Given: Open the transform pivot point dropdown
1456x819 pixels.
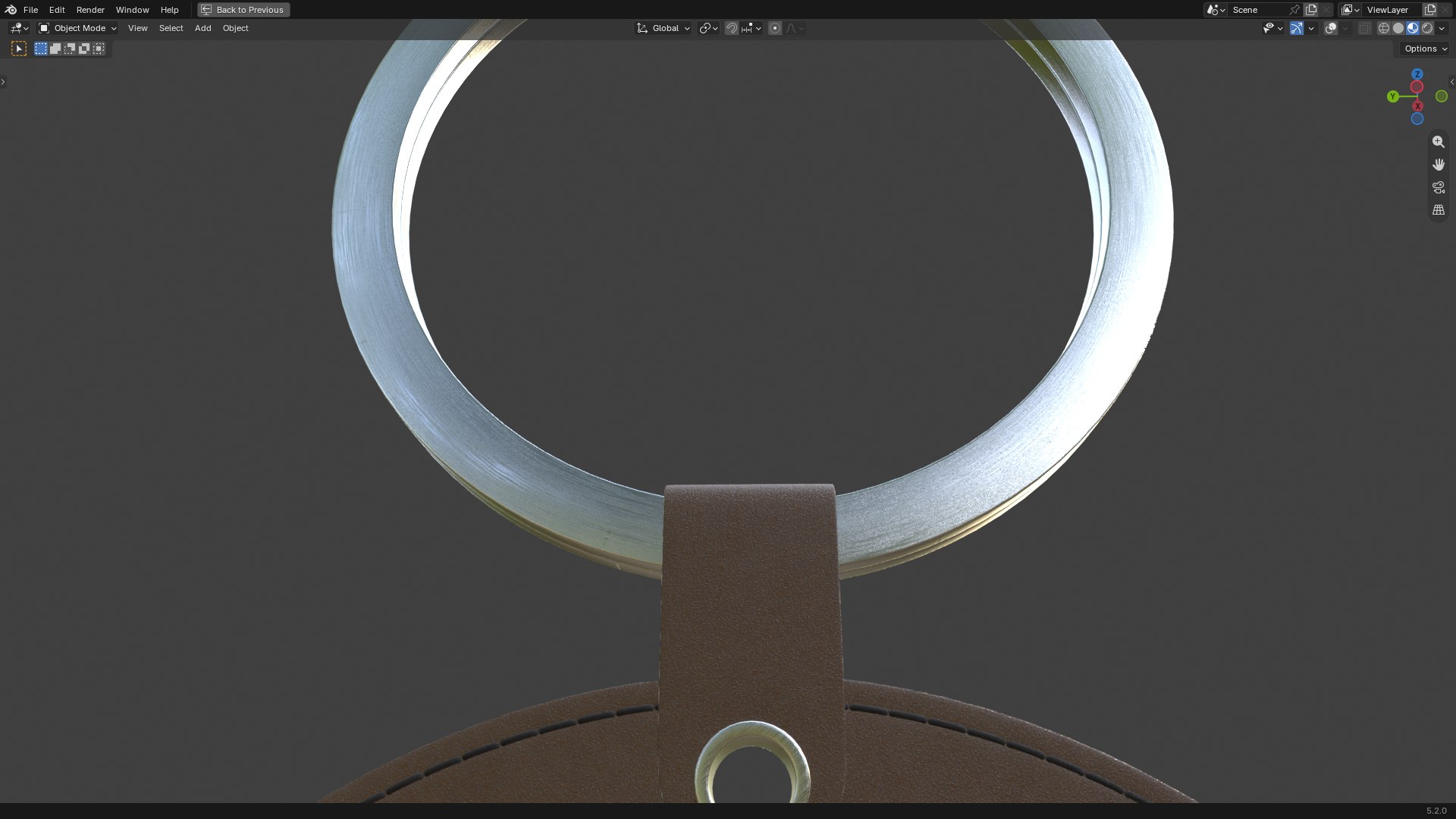Looking at the screenshot, I should (708, 28).
